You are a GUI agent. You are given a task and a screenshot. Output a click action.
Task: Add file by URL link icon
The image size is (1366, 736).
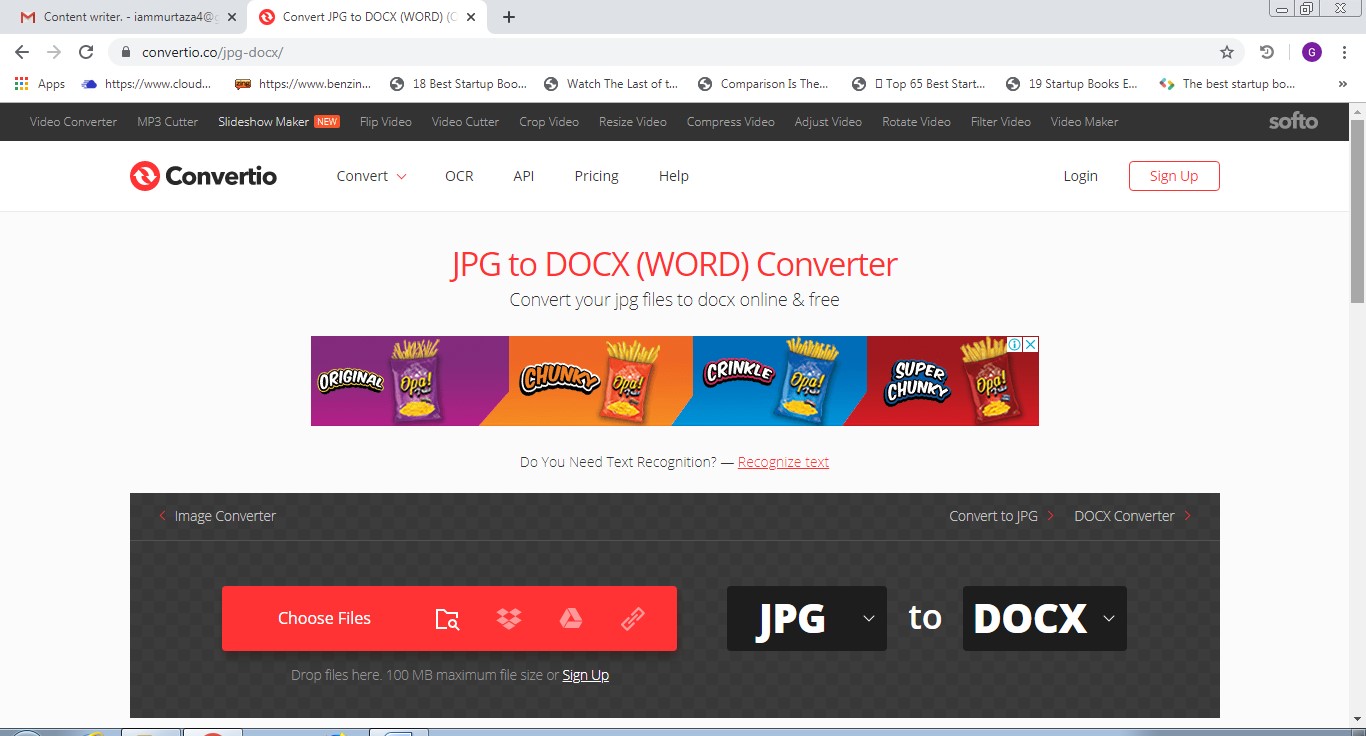coord(632,619)
